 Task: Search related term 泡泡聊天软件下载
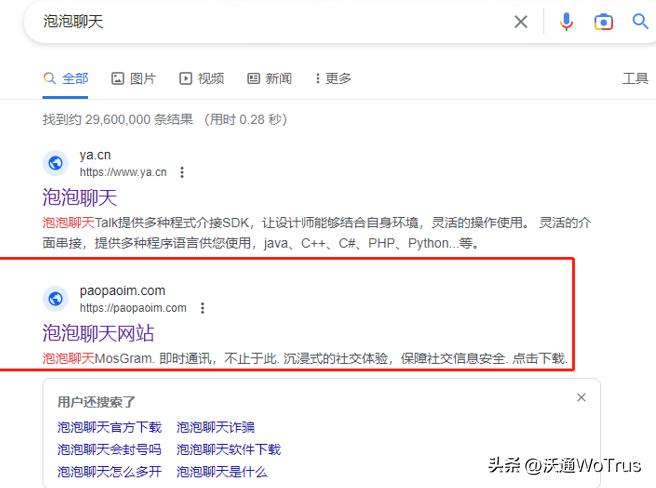[228, 449]
